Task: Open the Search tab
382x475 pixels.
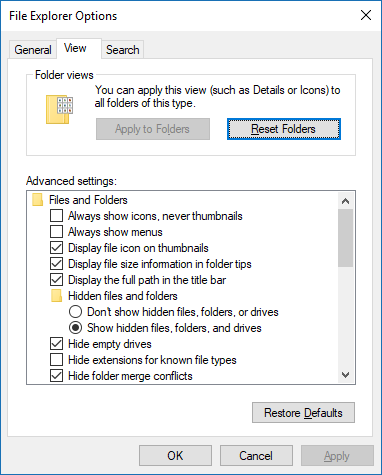Action: tap(123, 50)
